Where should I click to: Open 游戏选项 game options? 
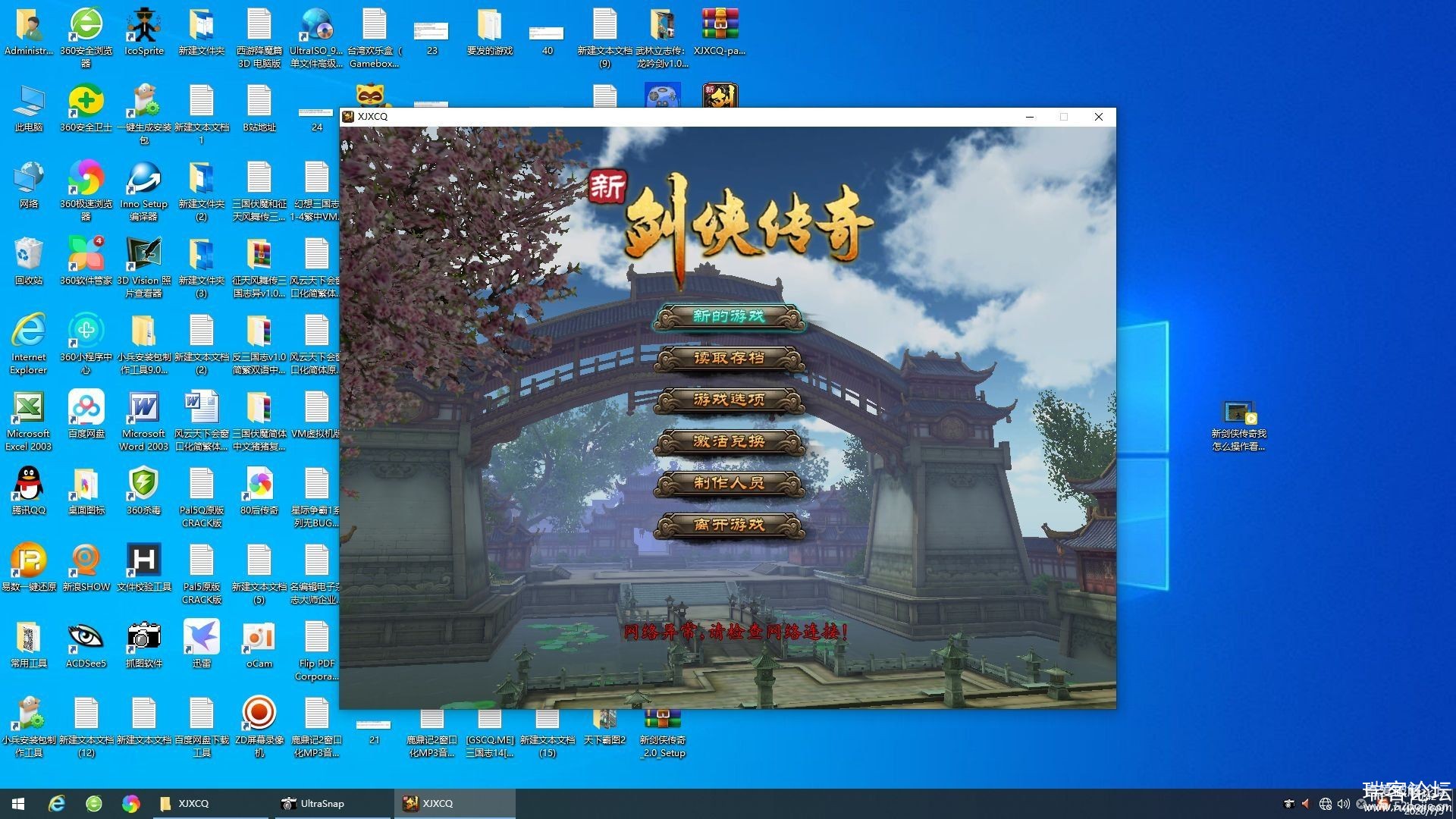tap(729, 400)
